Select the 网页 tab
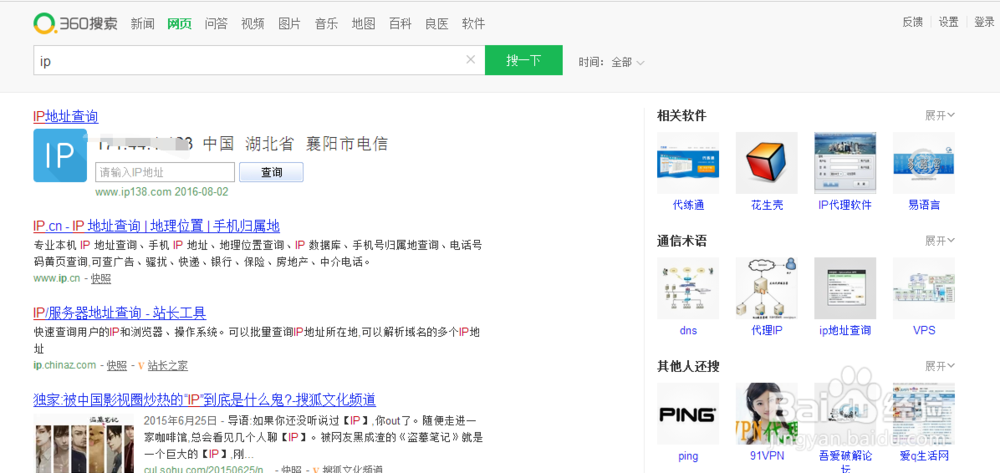Viewport: 1000px width, 473px height. (180, 24)
